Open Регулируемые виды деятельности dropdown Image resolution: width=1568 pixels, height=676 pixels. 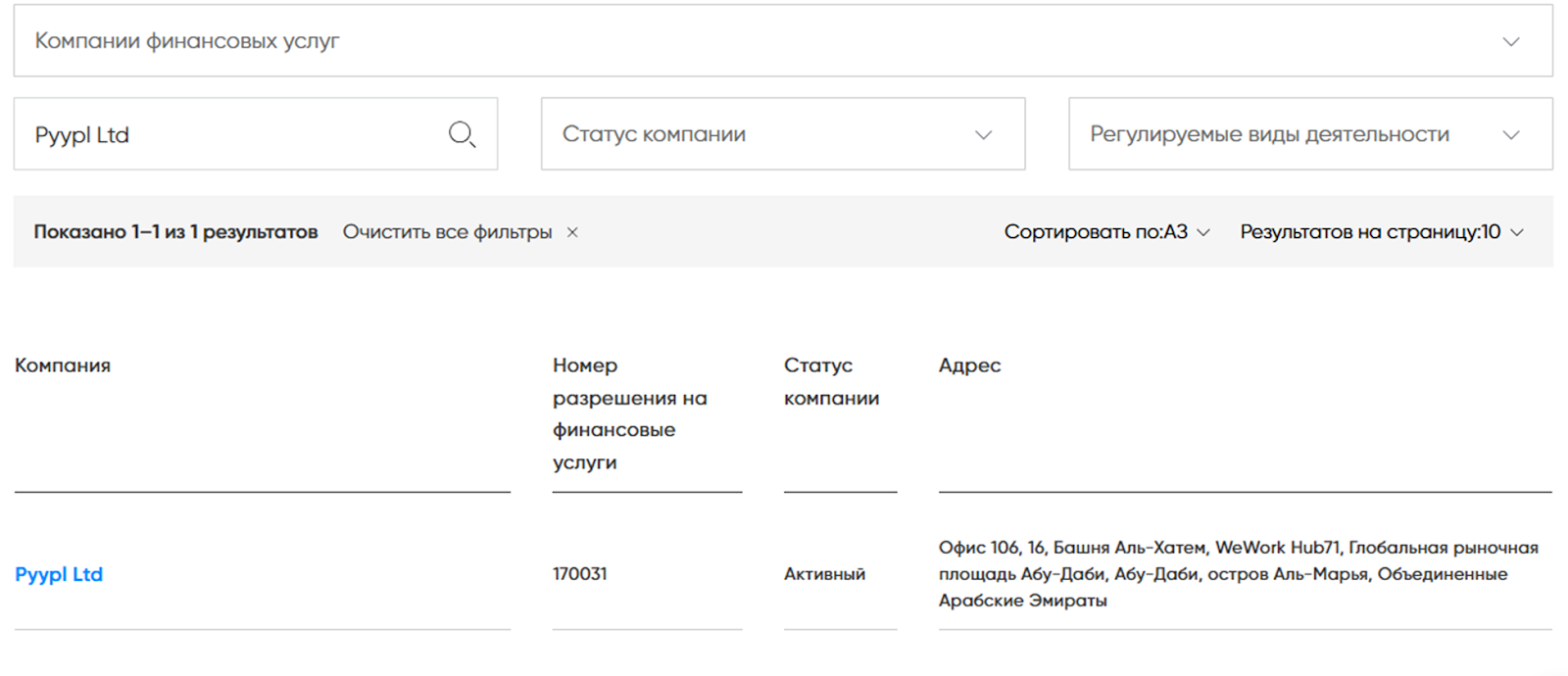1310,134
